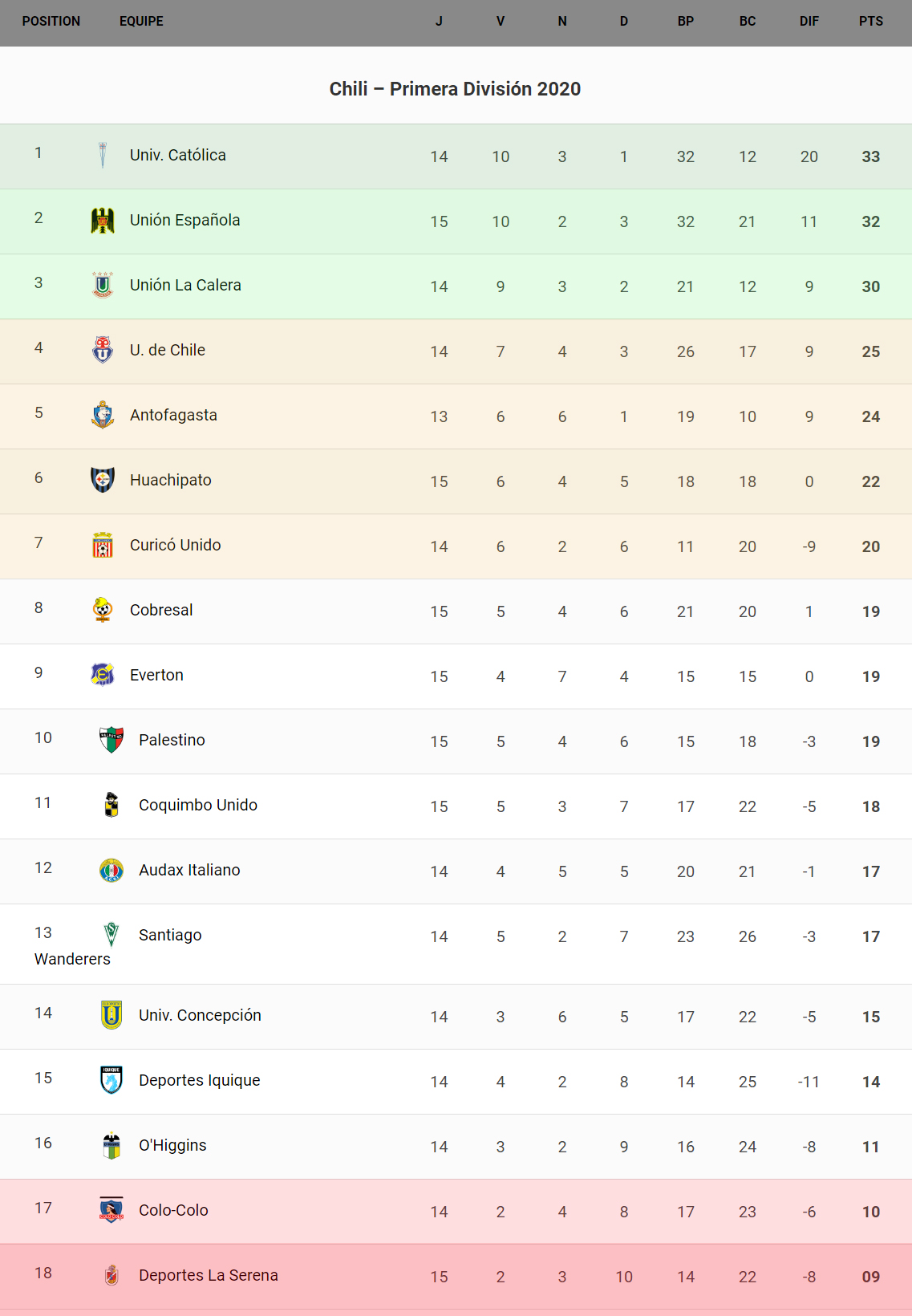Click the Everton club crest

tap(103, 675)
